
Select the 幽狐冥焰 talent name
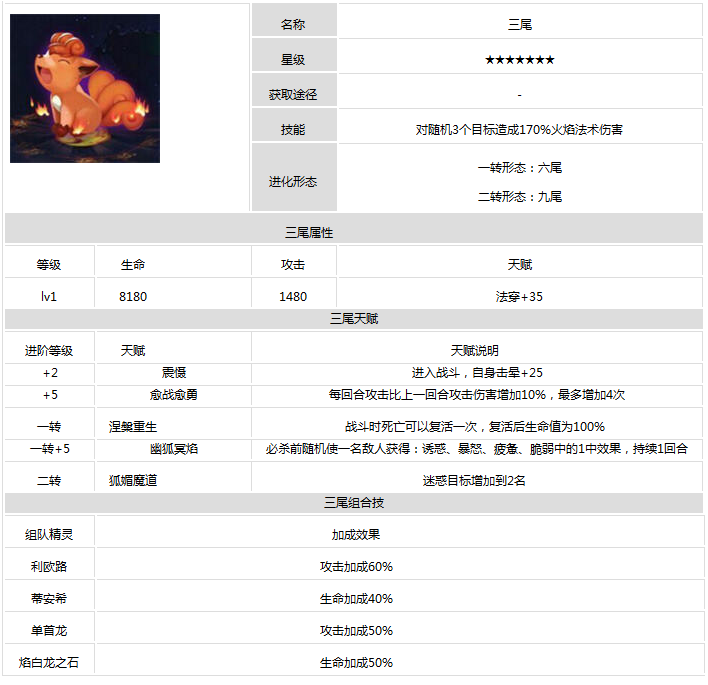tap(174, 449)
